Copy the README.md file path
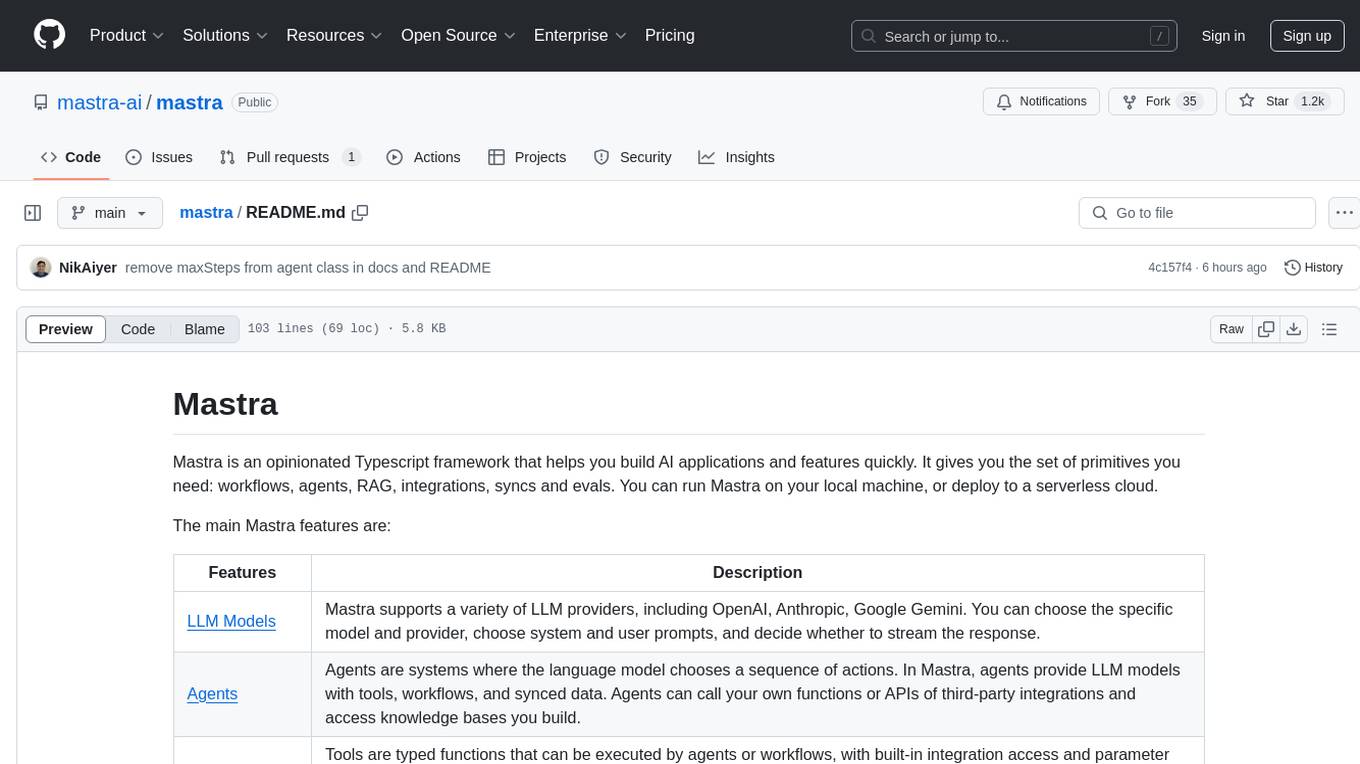This screenshot has width=1360, height=764. [x=360, y=212]
